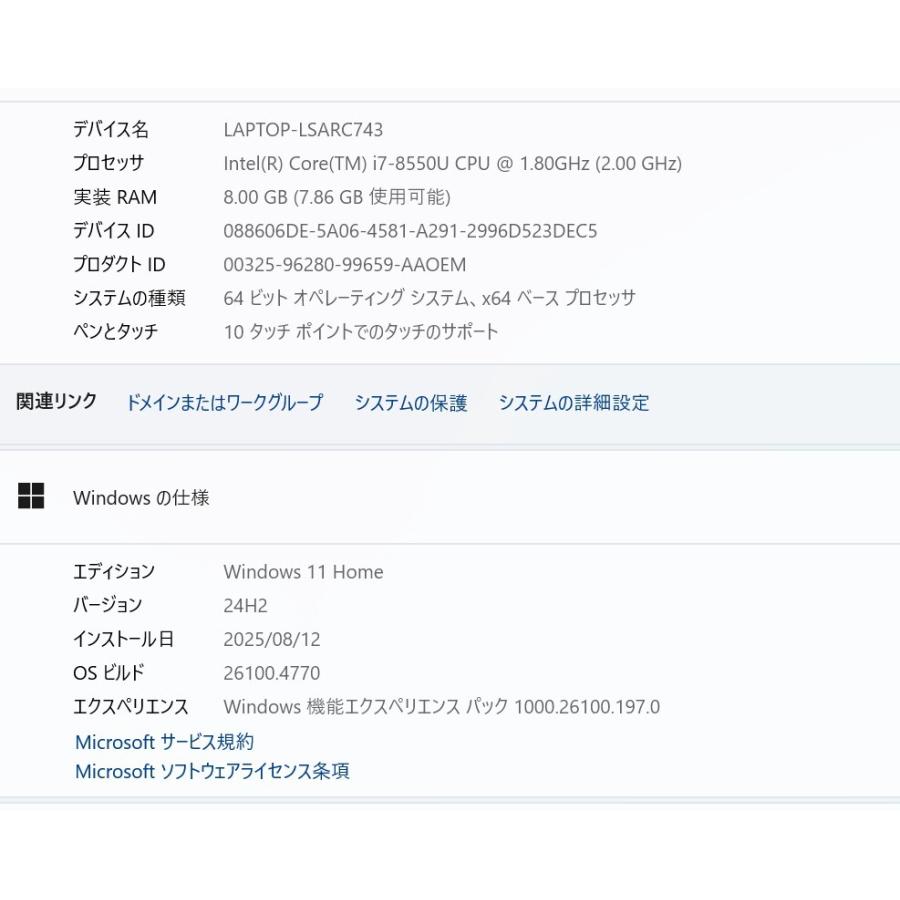Screen dimensions: 900x900
Task: Click the プロセッサ description text
Action: pyautogui.click(x=451, y=163)
